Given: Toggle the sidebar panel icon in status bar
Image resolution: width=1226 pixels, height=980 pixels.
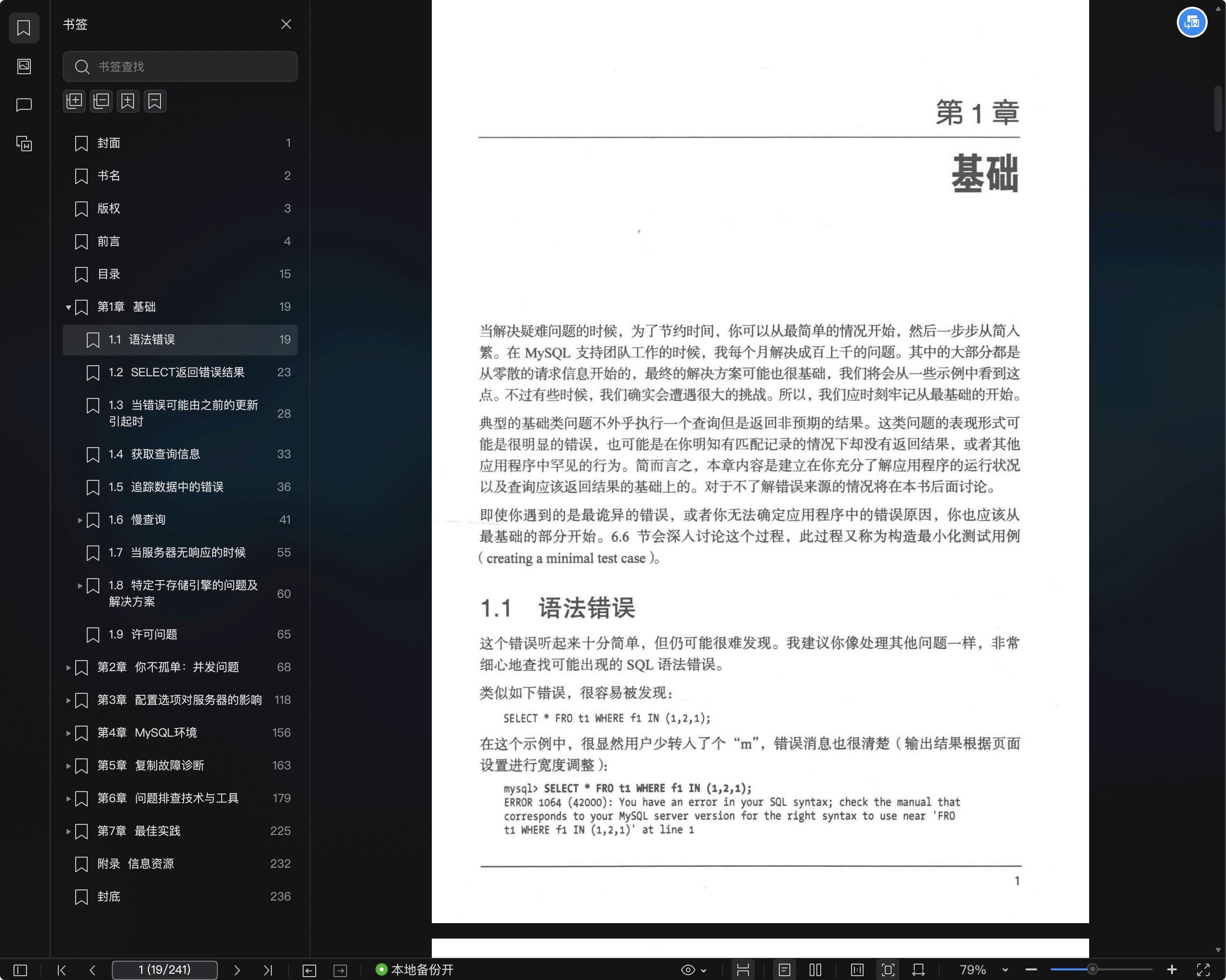Looking at the screenshot, I should 20,970.
